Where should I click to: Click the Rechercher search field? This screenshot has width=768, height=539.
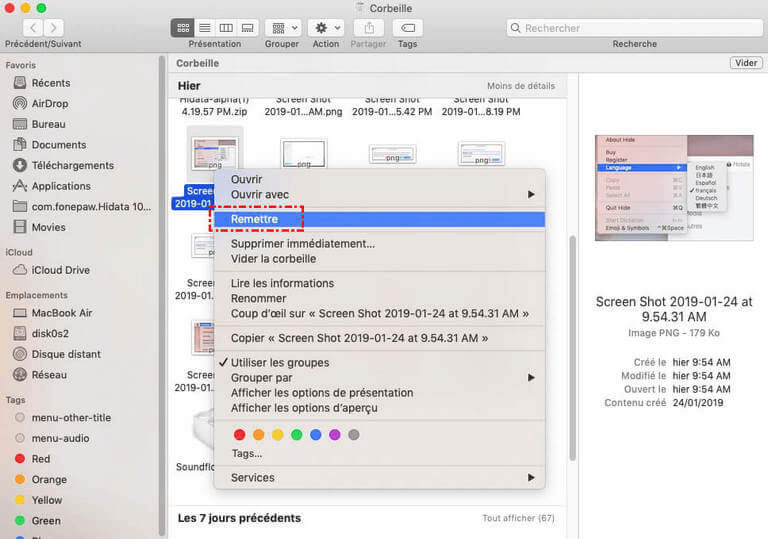click(x=634, y=28)
